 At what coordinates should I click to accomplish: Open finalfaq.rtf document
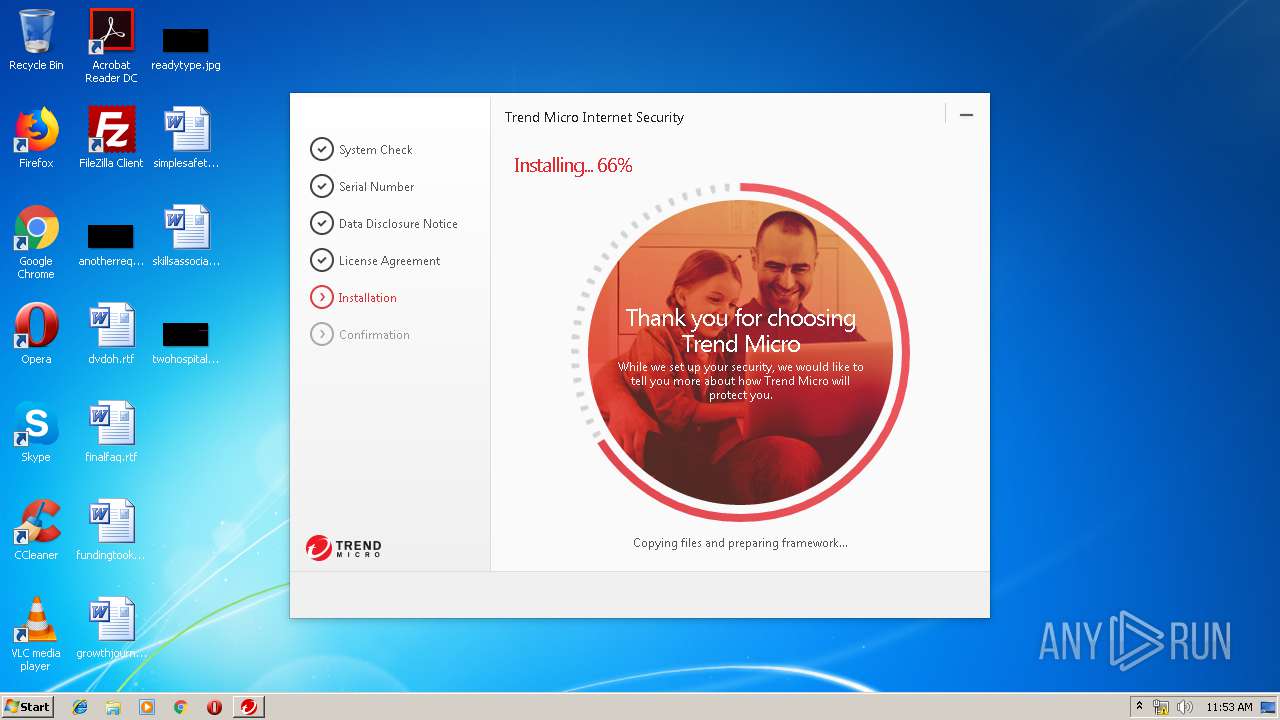click(111, 433)
